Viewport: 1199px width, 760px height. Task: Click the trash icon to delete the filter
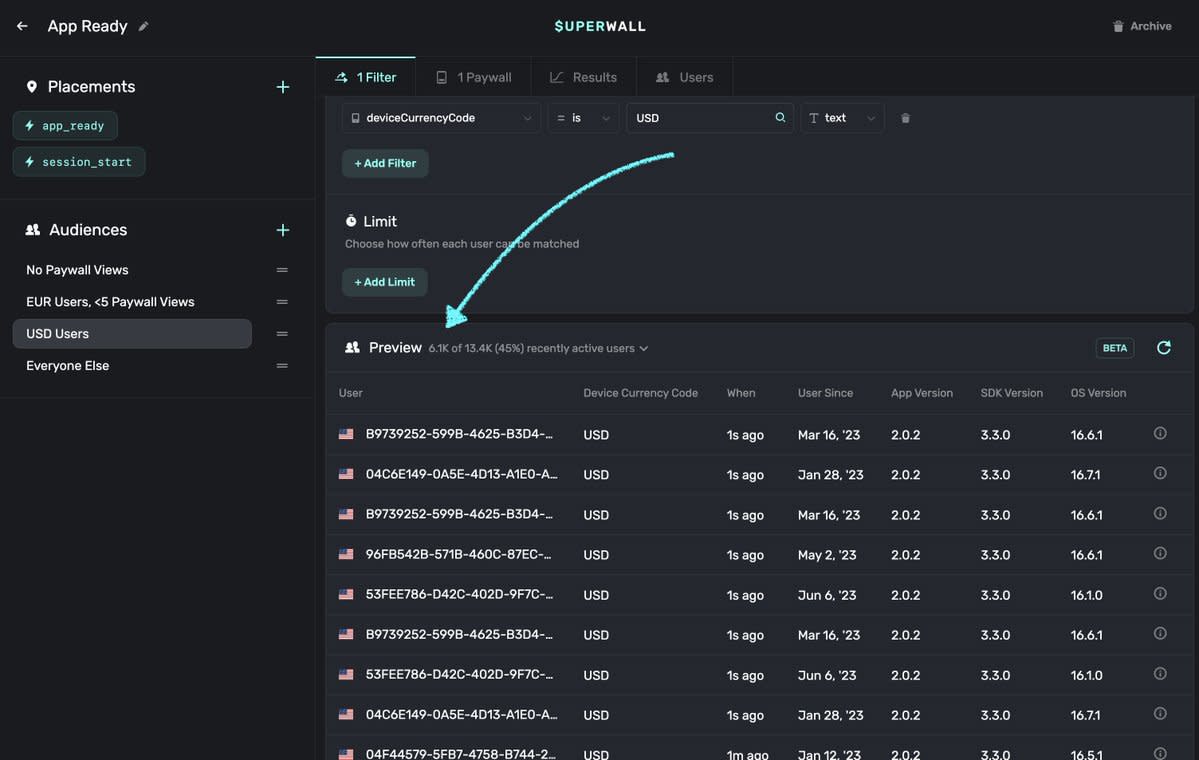tap(904, 117)
